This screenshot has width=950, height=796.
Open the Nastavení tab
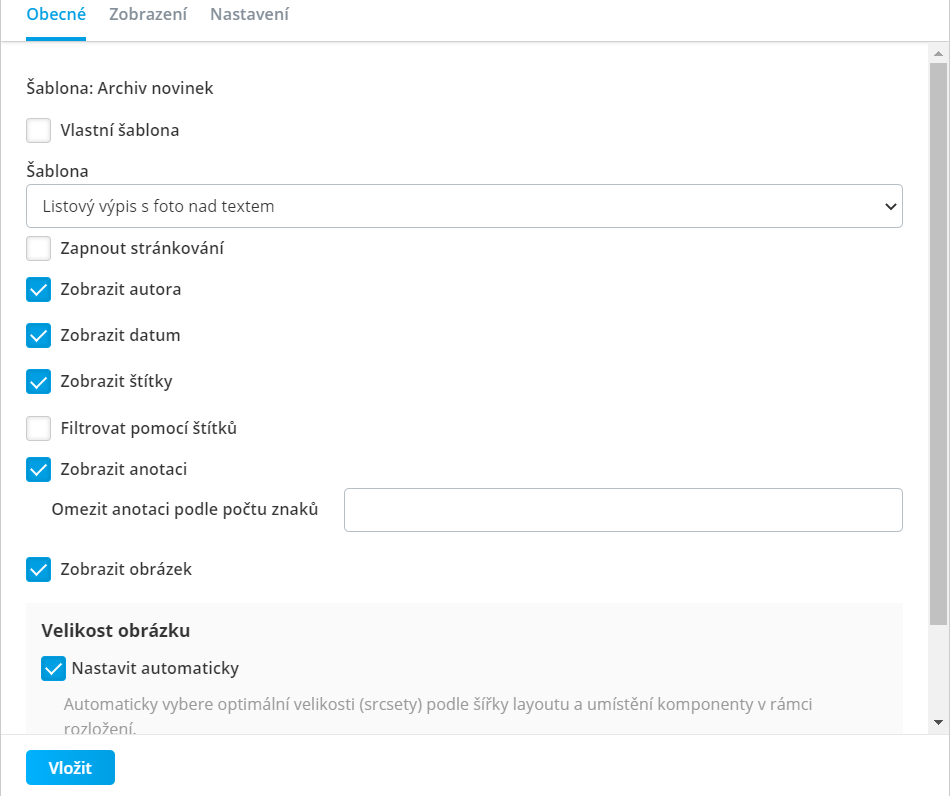click(x=249, y=14)
